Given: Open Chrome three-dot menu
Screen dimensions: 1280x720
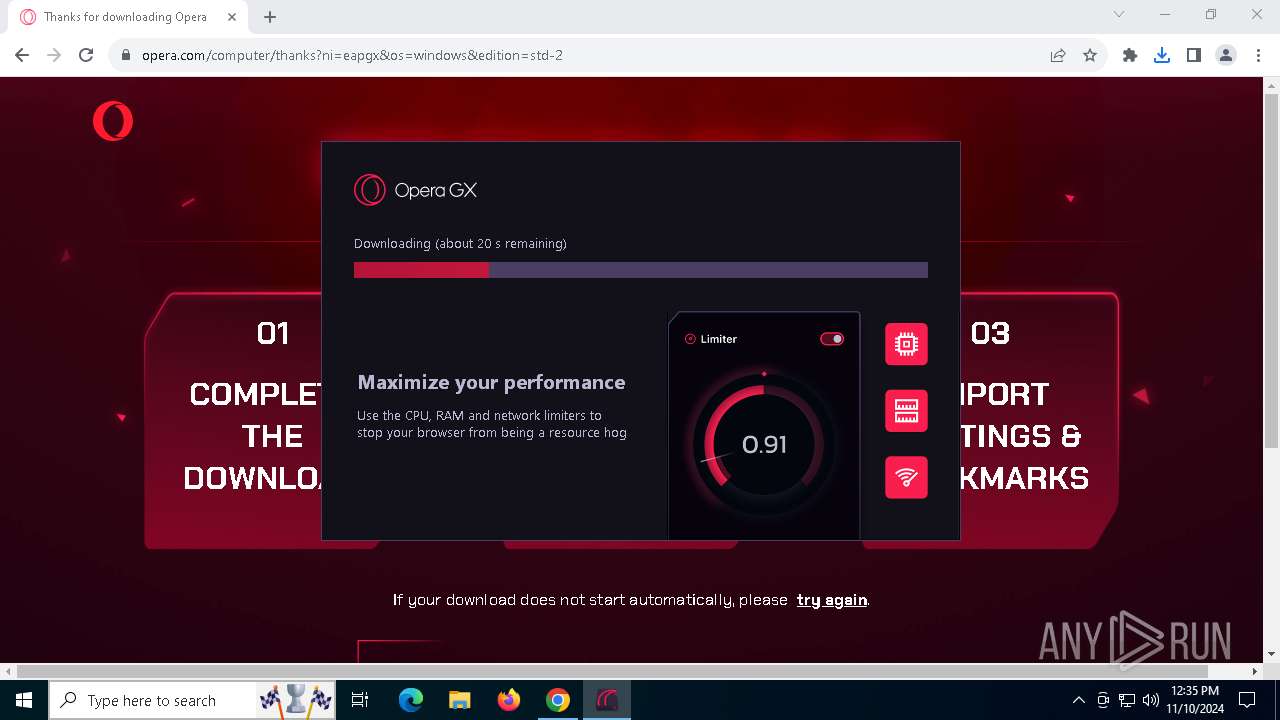Looking at the screenshot, I should tap(1258, 55).
